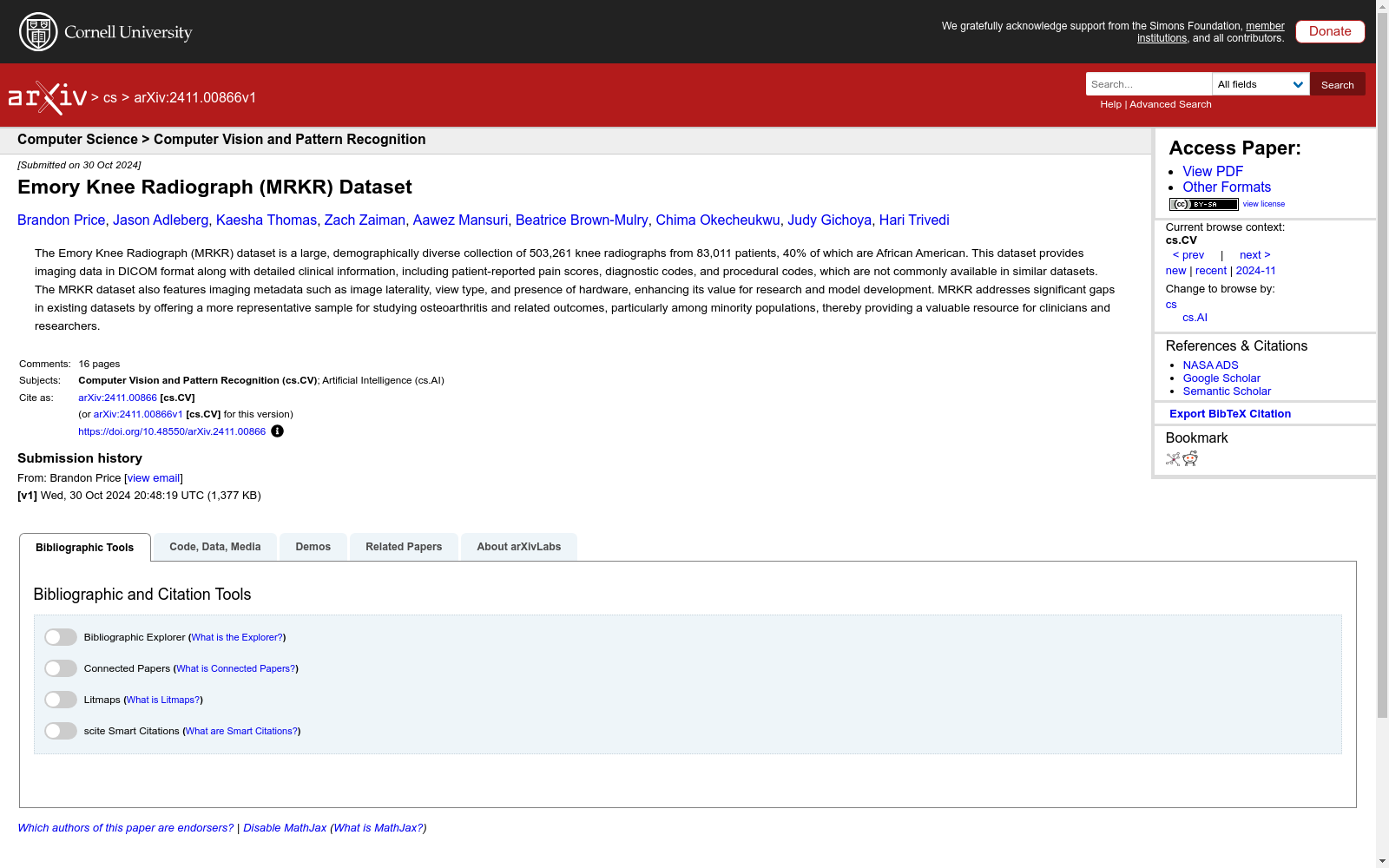Click inside the search field
The width and height of the screenshot is (1389, 868).
tap(1148, 83)
